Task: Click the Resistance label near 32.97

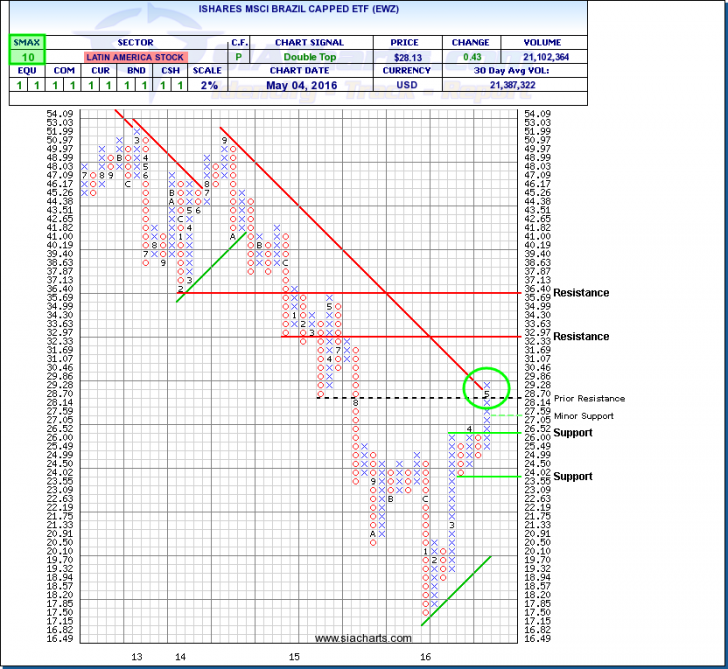Action: (580, 337)
